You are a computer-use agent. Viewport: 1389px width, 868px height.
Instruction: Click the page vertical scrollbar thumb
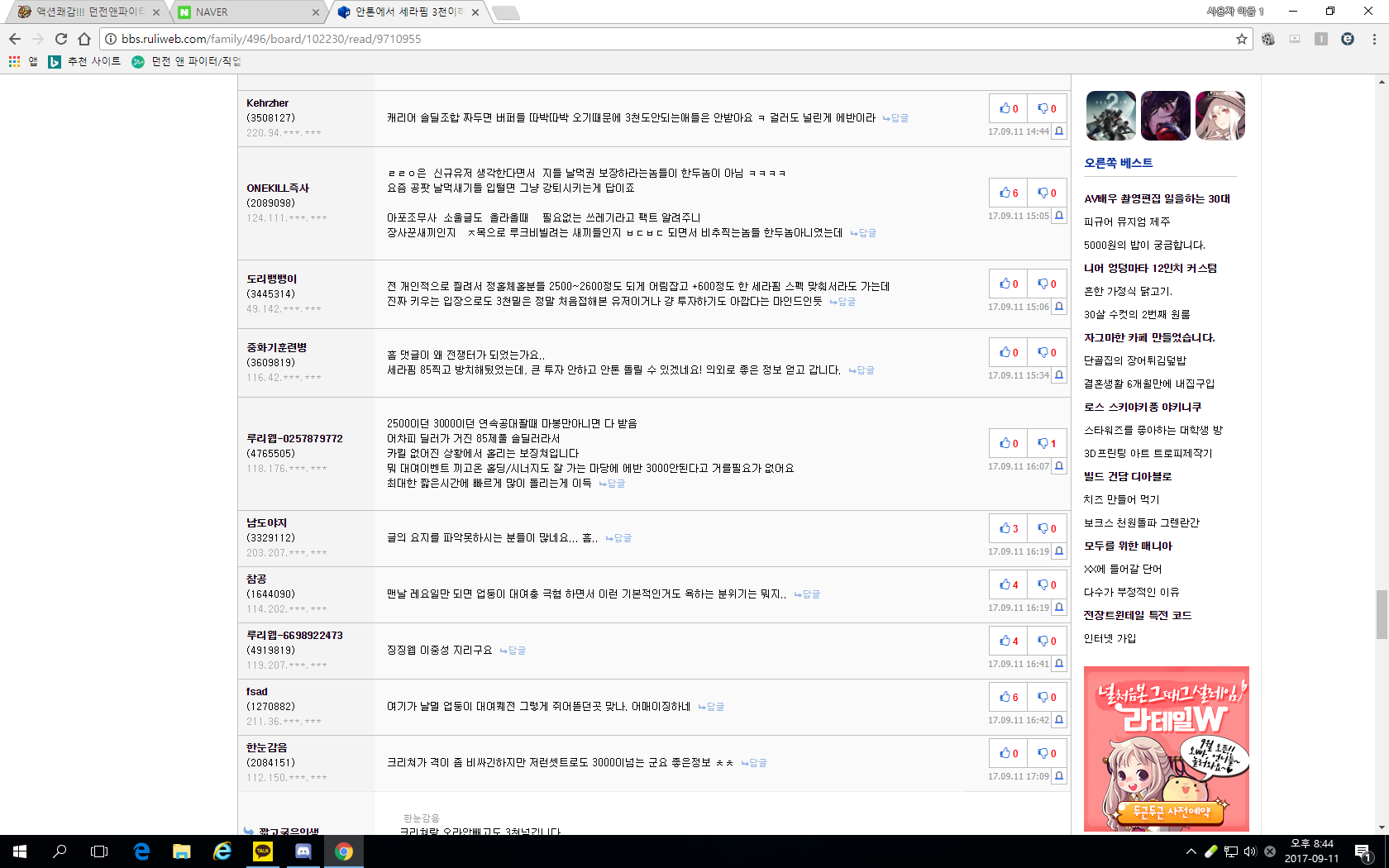click(1382, 614)
